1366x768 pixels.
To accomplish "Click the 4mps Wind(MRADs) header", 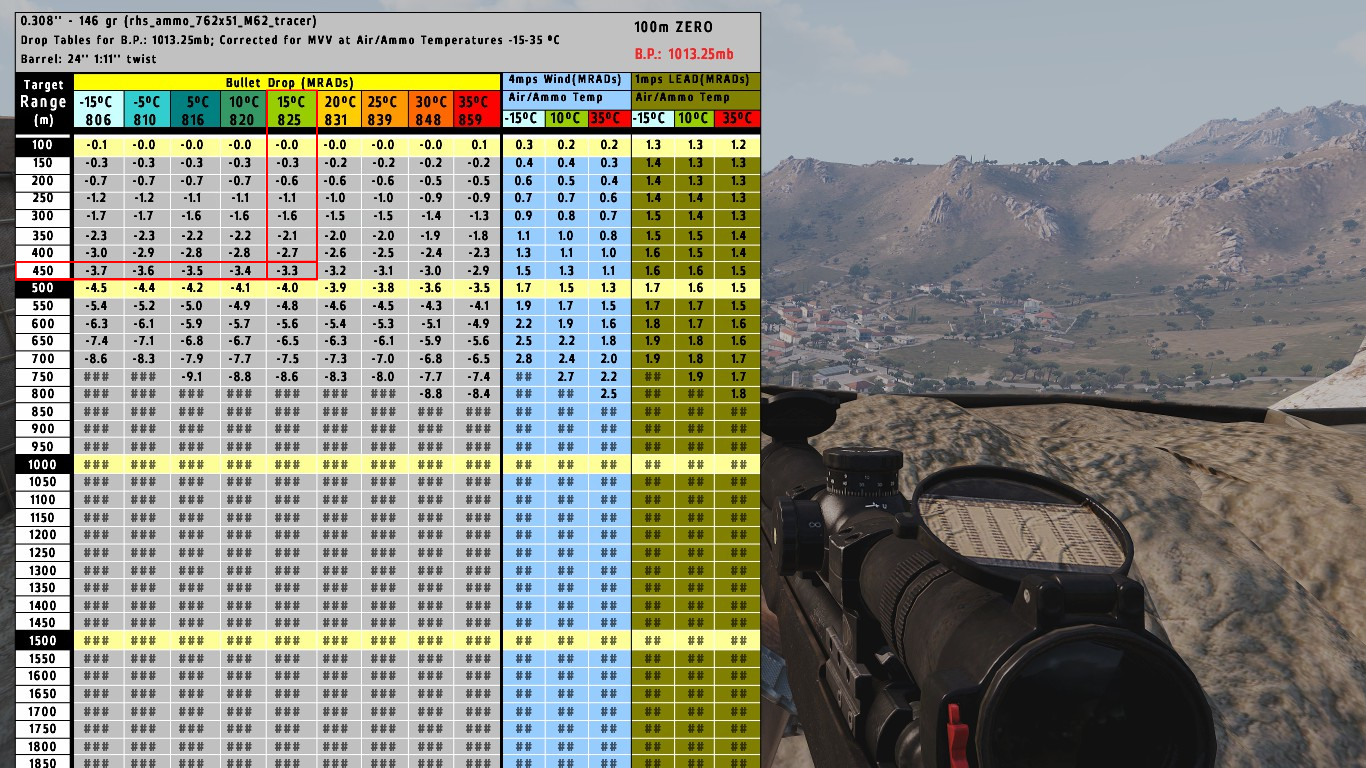I will 566,80.
